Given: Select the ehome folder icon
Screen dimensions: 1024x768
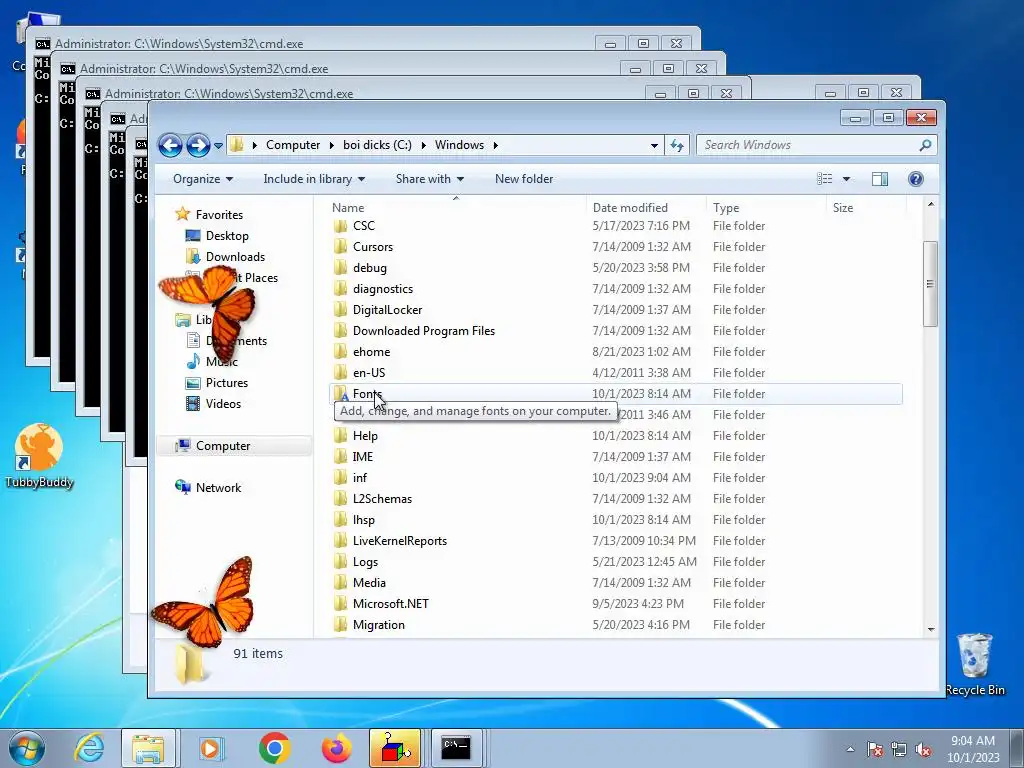Looking at the screenshot, I should pyautogui.click(x=340, y=352).
